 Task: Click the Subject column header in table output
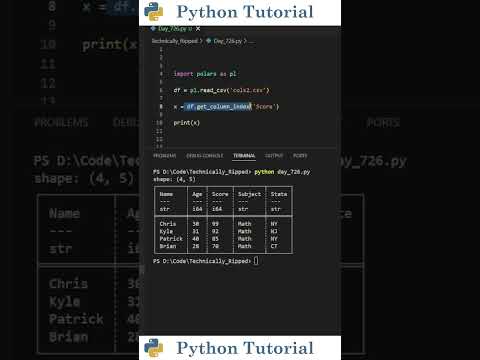(249, 194)
